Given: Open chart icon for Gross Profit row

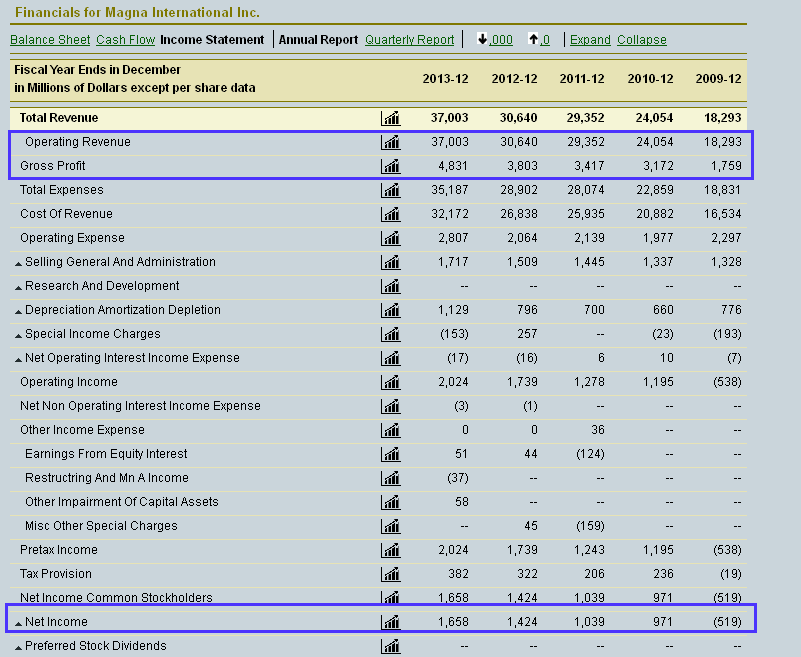Looking at the screenshot, I should (391, 166).
